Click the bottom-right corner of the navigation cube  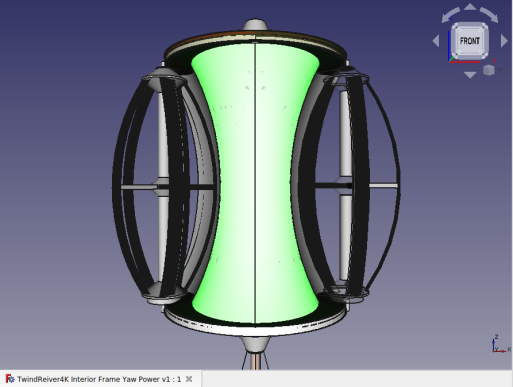(484, 55)
